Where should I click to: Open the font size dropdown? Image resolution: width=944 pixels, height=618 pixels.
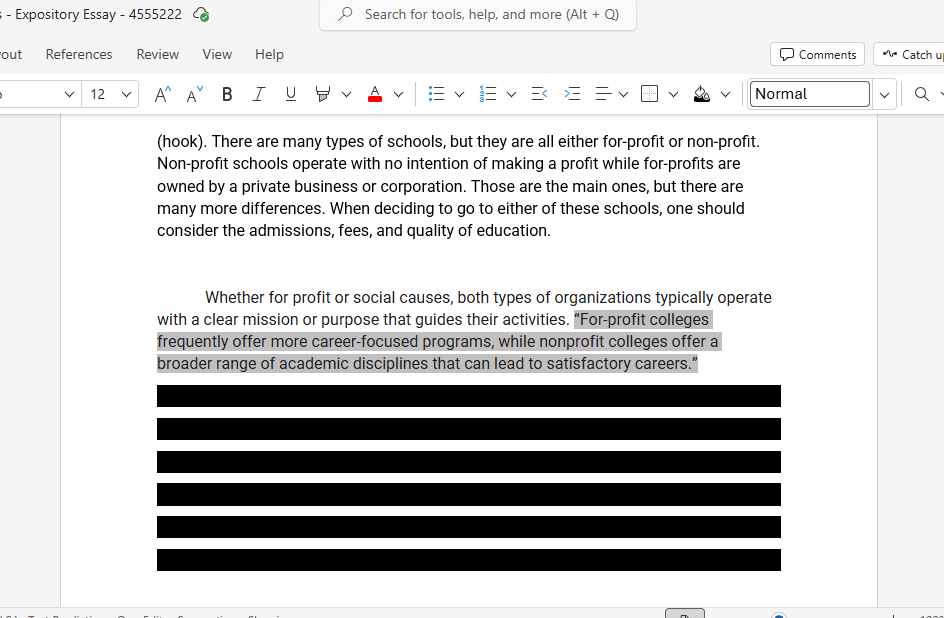tap(127, 94)
